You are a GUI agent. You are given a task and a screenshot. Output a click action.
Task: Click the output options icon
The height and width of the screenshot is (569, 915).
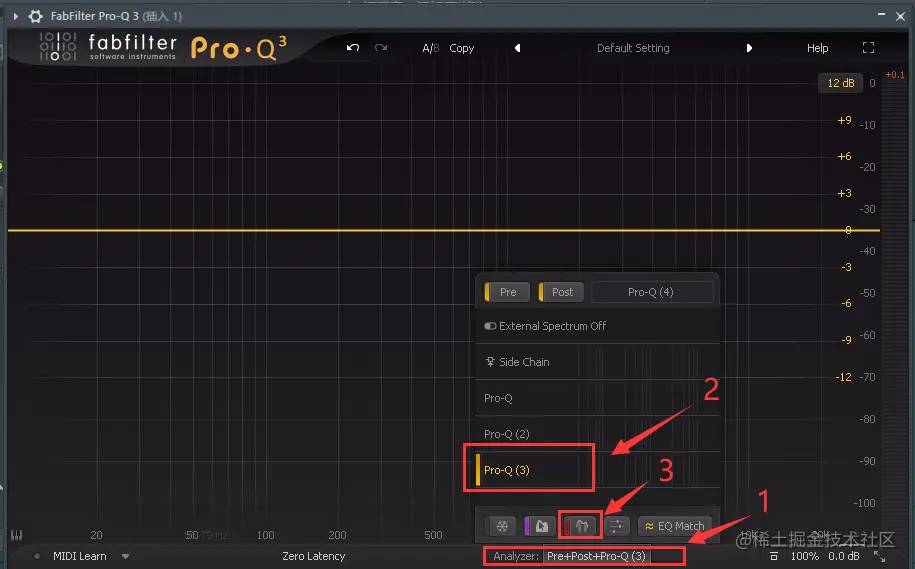point(774,556)
